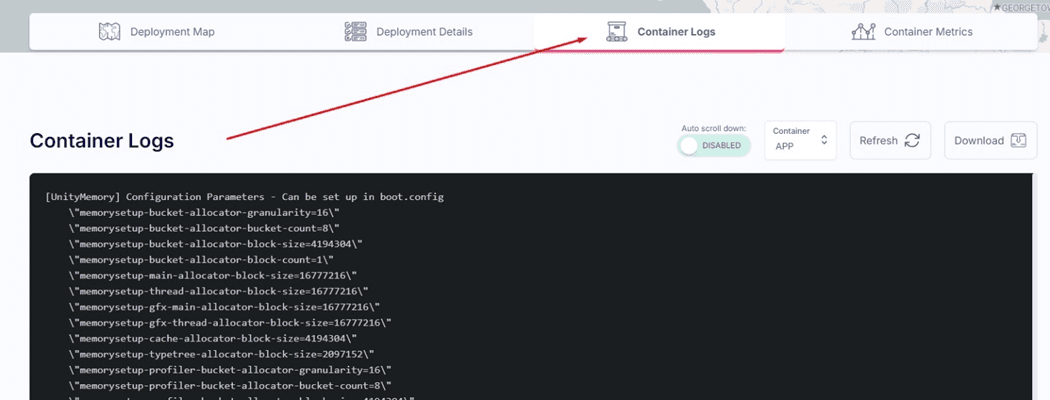Click the "memorysetup-cache-allocator-block-size=4194304" log line
1050x400 pixels.
pyautogui.click(x=212, y=338)
